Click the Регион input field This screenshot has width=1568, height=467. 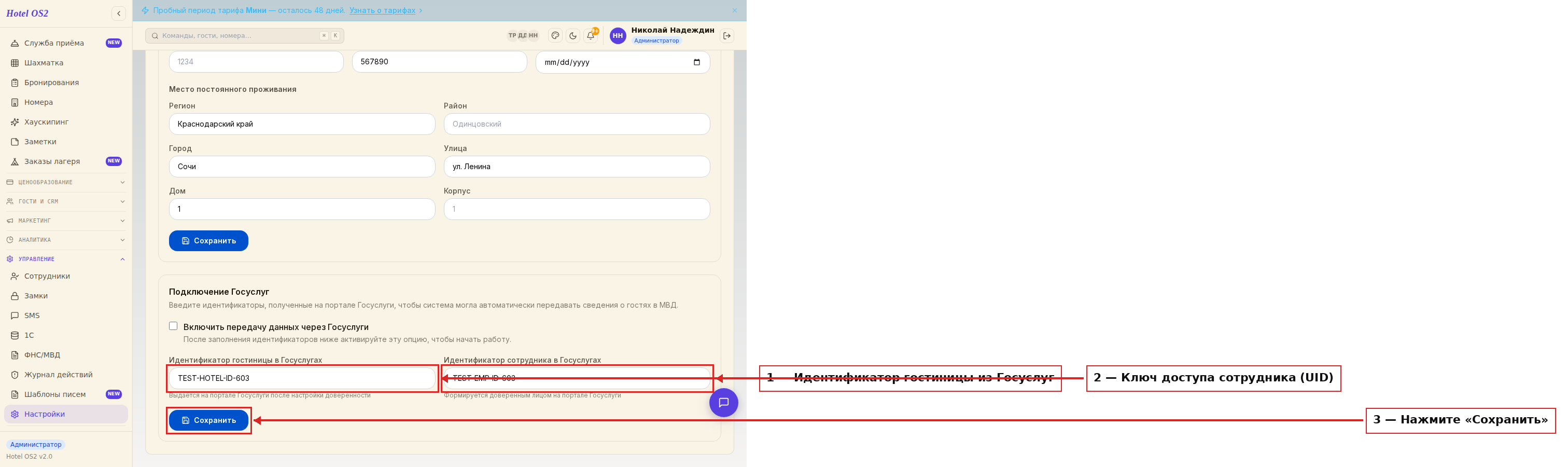[x=302, y=124]
